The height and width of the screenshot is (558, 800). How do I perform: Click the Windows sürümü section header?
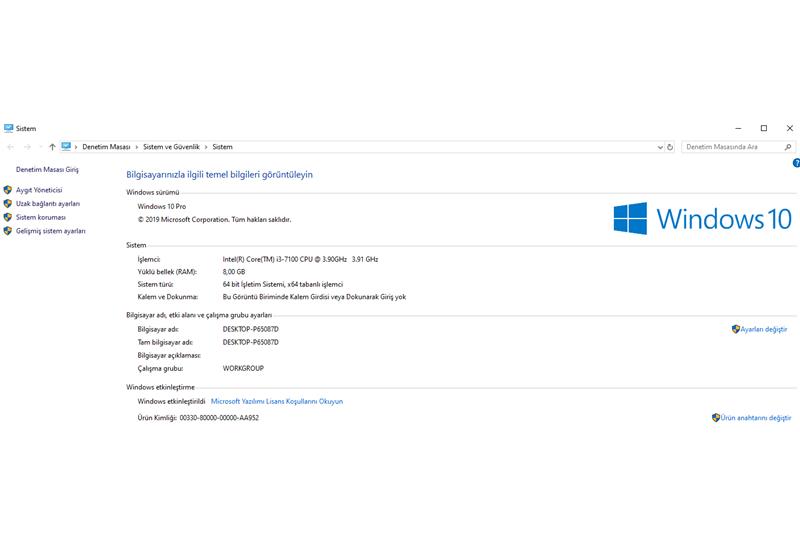coord(153,192)
